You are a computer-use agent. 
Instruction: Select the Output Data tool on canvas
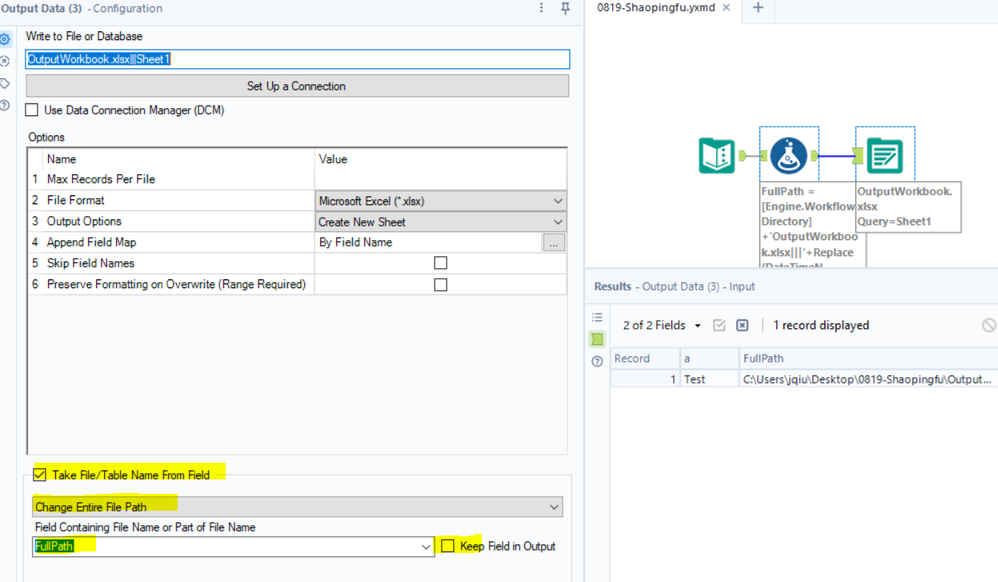click(x=885, y=155)
